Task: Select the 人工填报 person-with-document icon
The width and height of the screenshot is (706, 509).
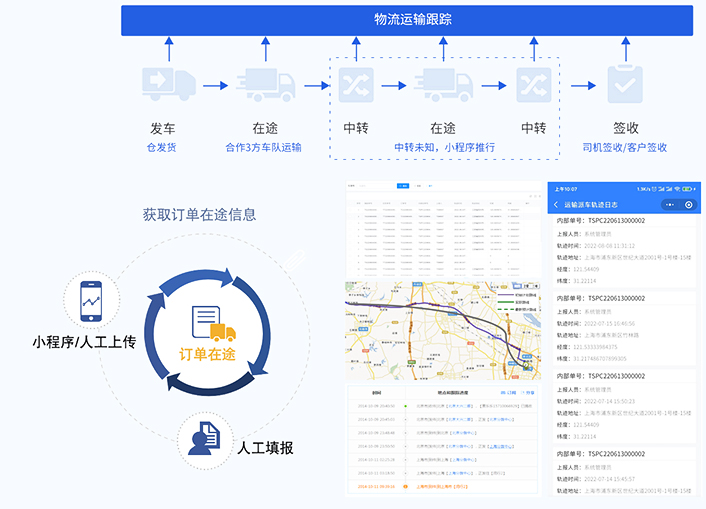Action: pyautogui.click(x=204, y=438)
